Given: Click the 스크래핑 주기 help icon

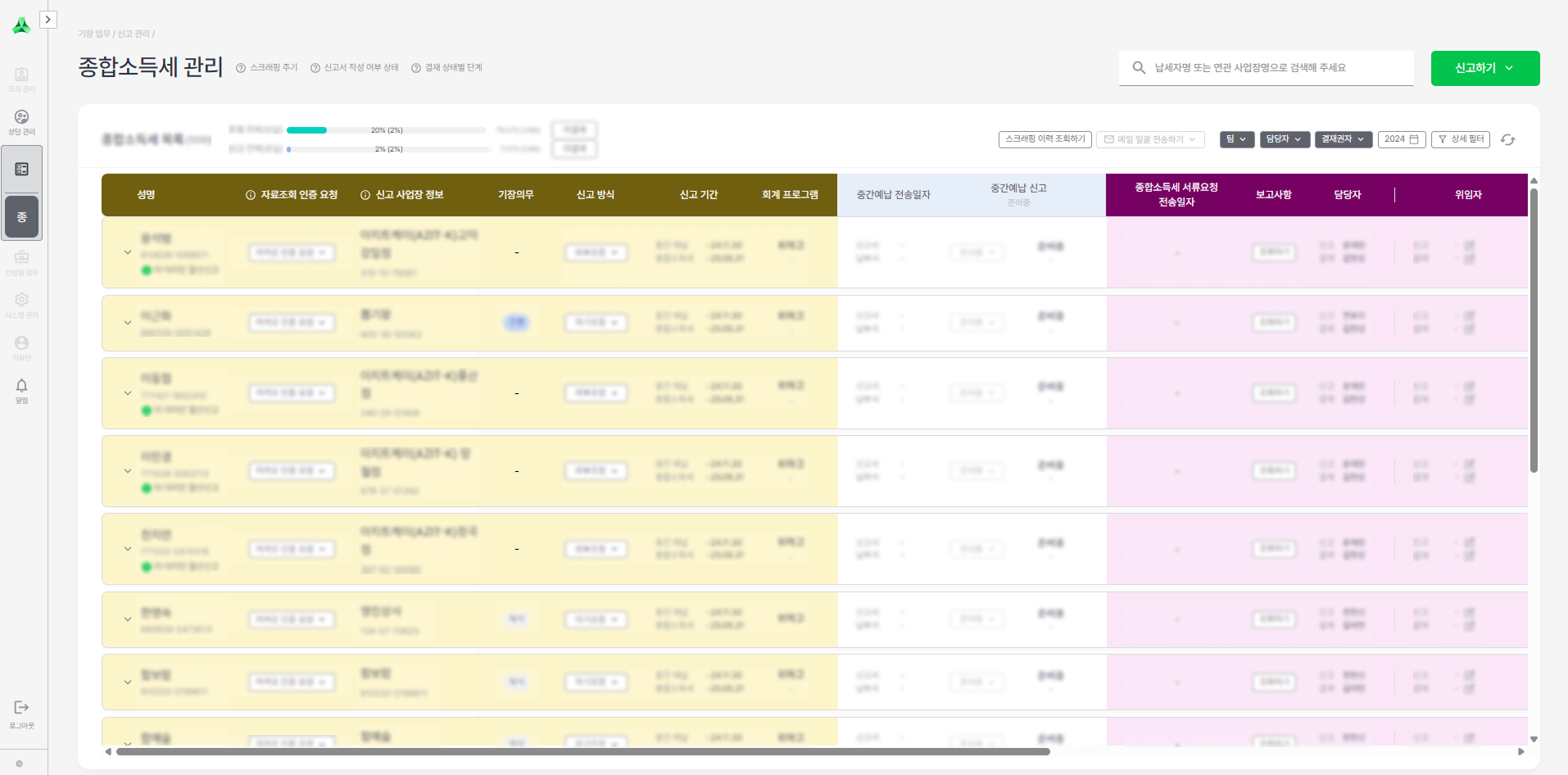Looking at the screenshot, I should (x=241, y=68).
